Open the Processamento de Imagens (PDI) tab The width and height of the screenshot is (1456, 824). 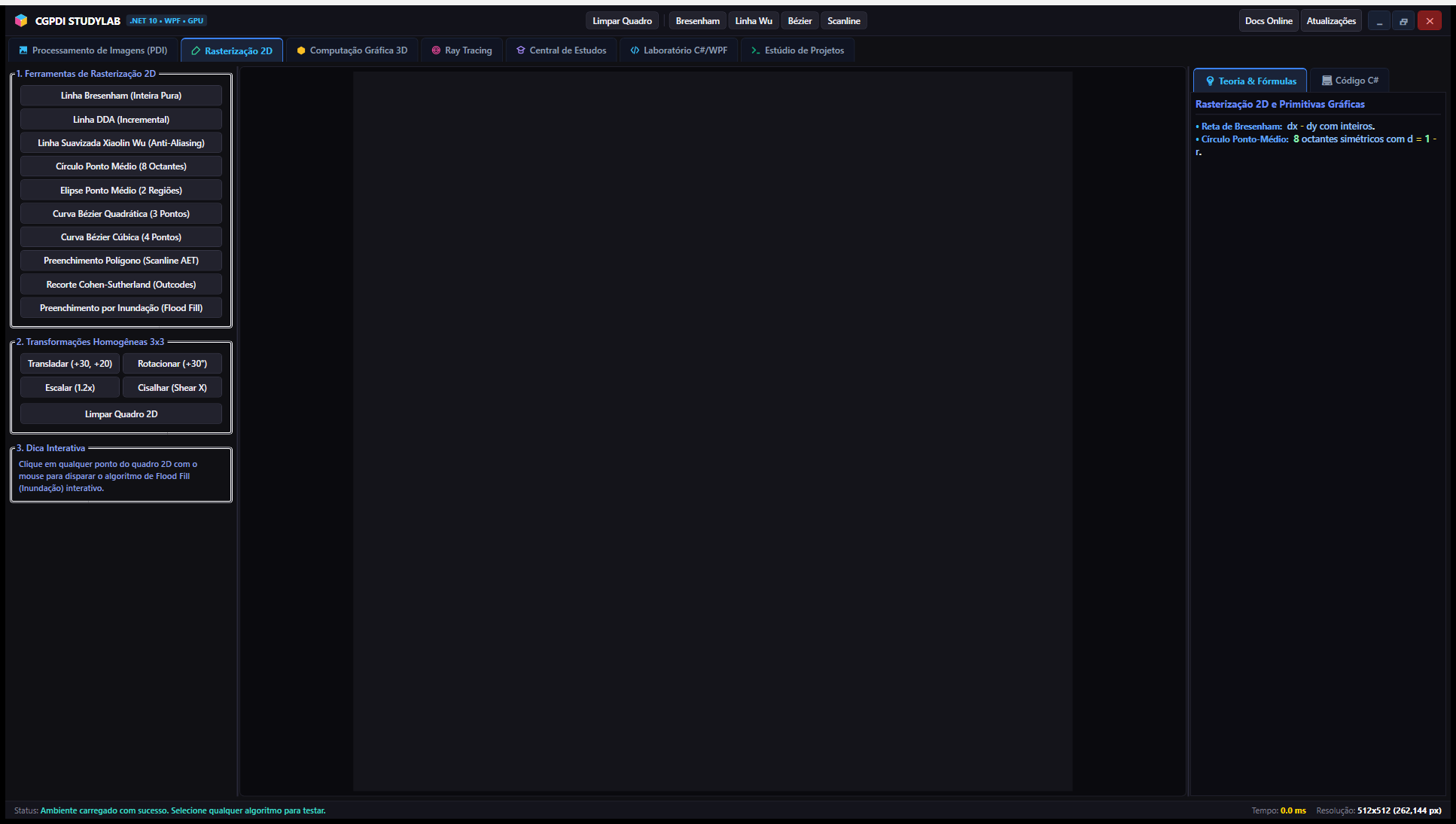(x=93, y=50)
